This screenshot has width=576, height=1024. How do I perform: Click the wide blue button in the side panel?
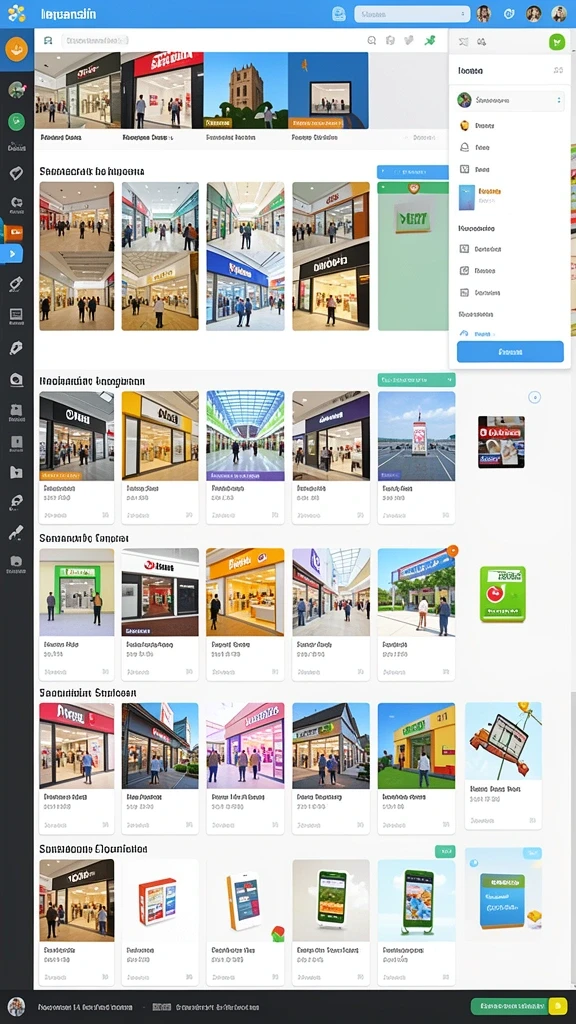pyautogui.click(x=510, y=351)
